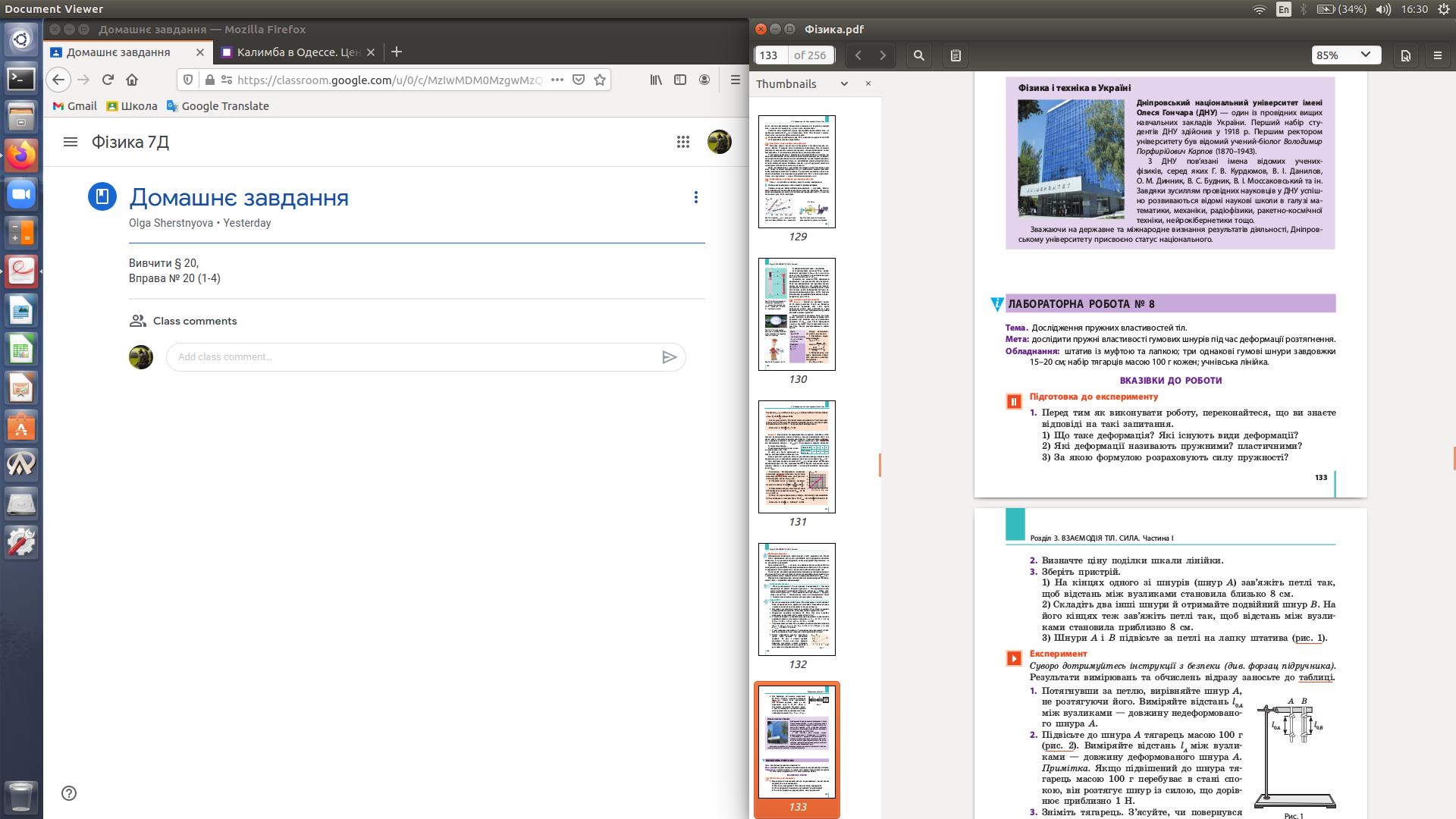1456x819 pixels.
Task: Expand the Thumbnails sidebar selector dropdown
Action: (844, 84)
